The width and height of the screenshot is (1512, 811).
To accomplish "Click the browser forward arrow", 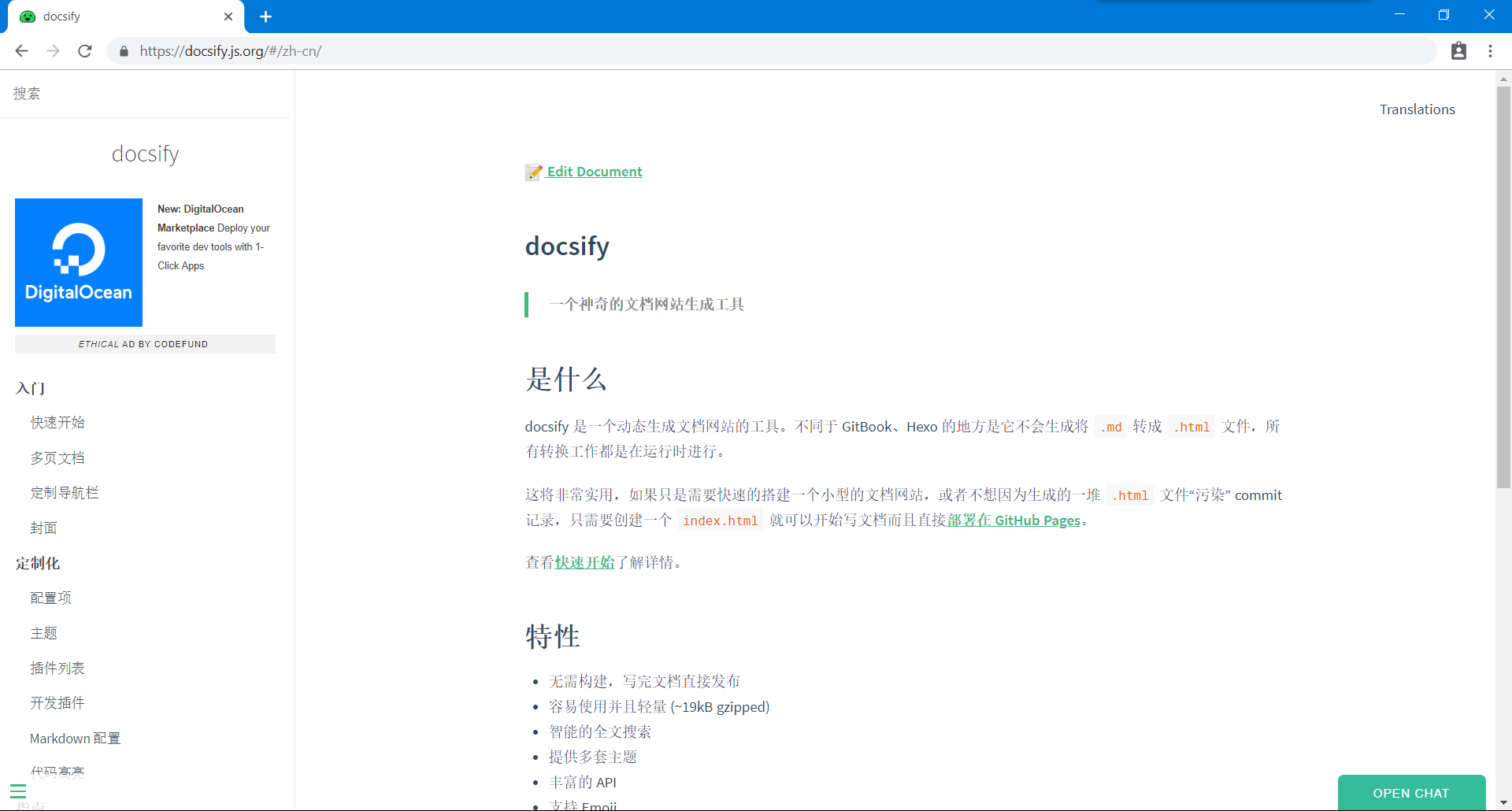I will point(53,51).
